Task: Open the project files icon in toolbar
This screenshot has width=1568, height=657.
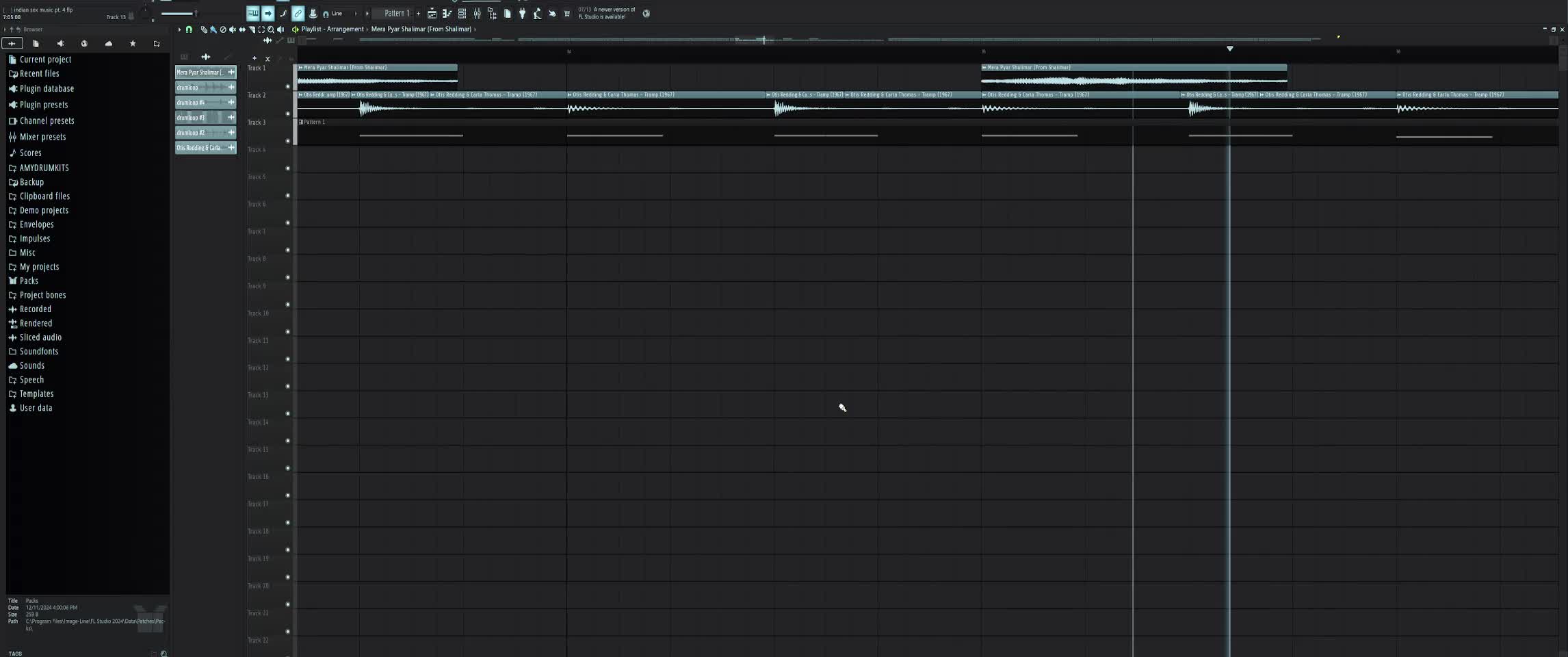Action: [507, 13]
